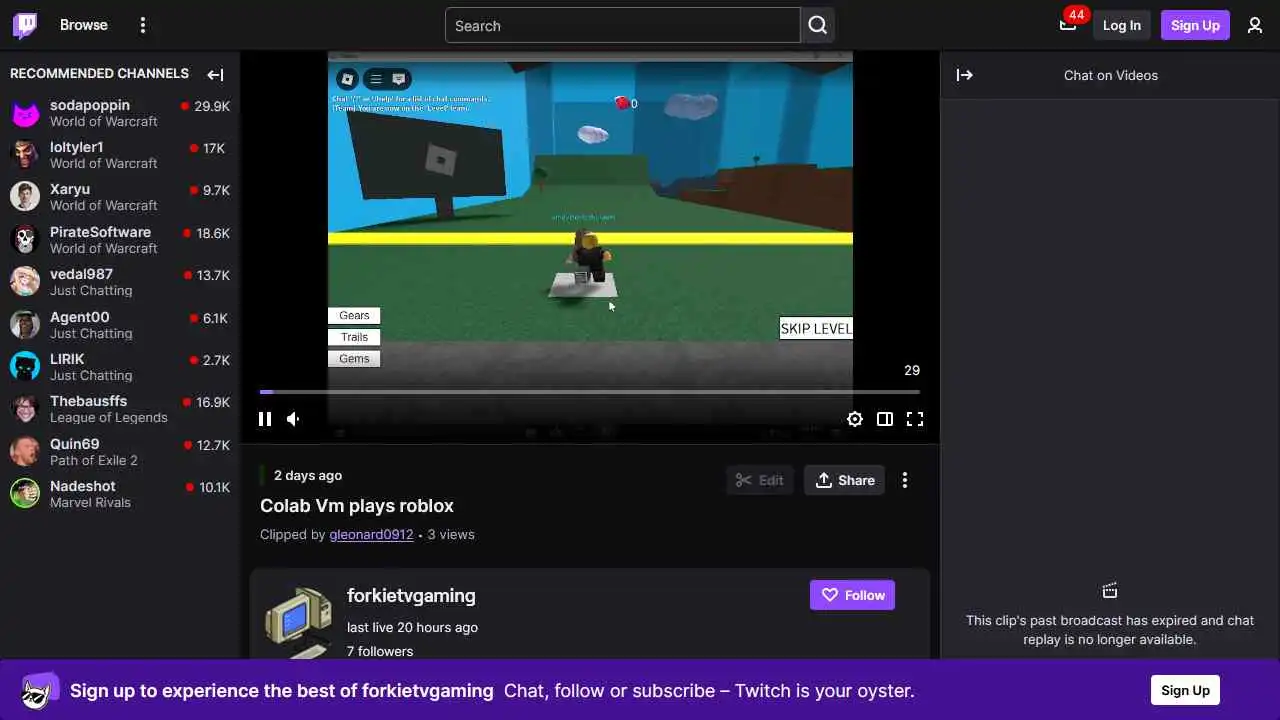Pause the clip playback
This screenshot has width=1280, height=720.
coord(265,419)
